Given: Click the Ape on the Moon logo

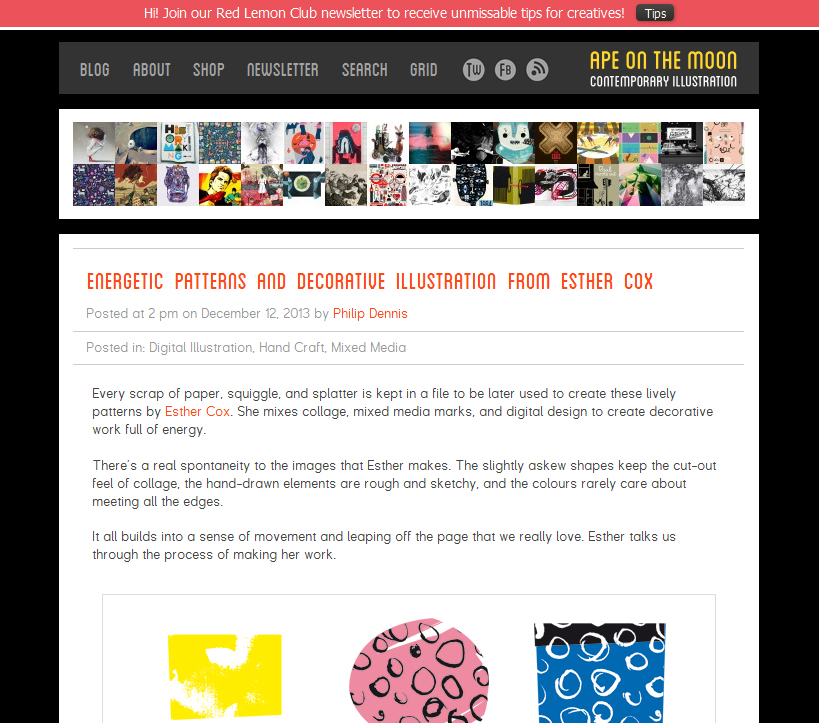Looking at the screenshot, I should tap(663, 68).
